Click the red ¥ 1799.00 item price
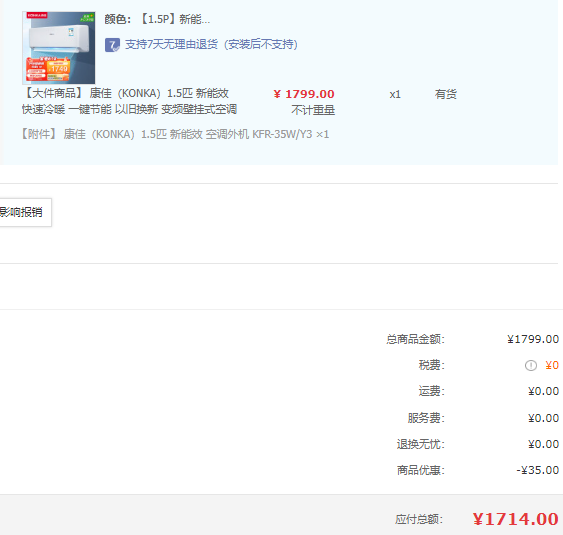Viewport: 563px width, 535px height. click(304, 94)
